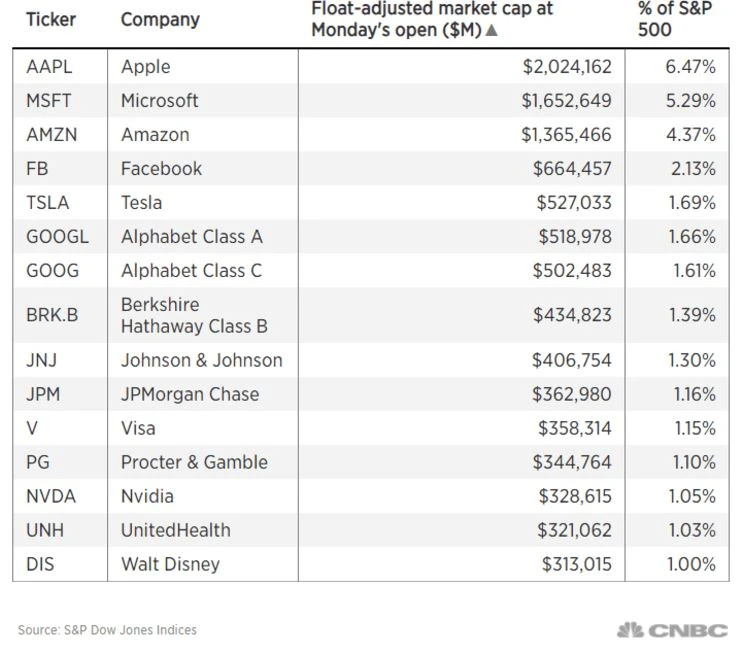Click the S&P Dow Jones Indices source text
Viewport: 739px width, 649px height.
pos(107,630)
